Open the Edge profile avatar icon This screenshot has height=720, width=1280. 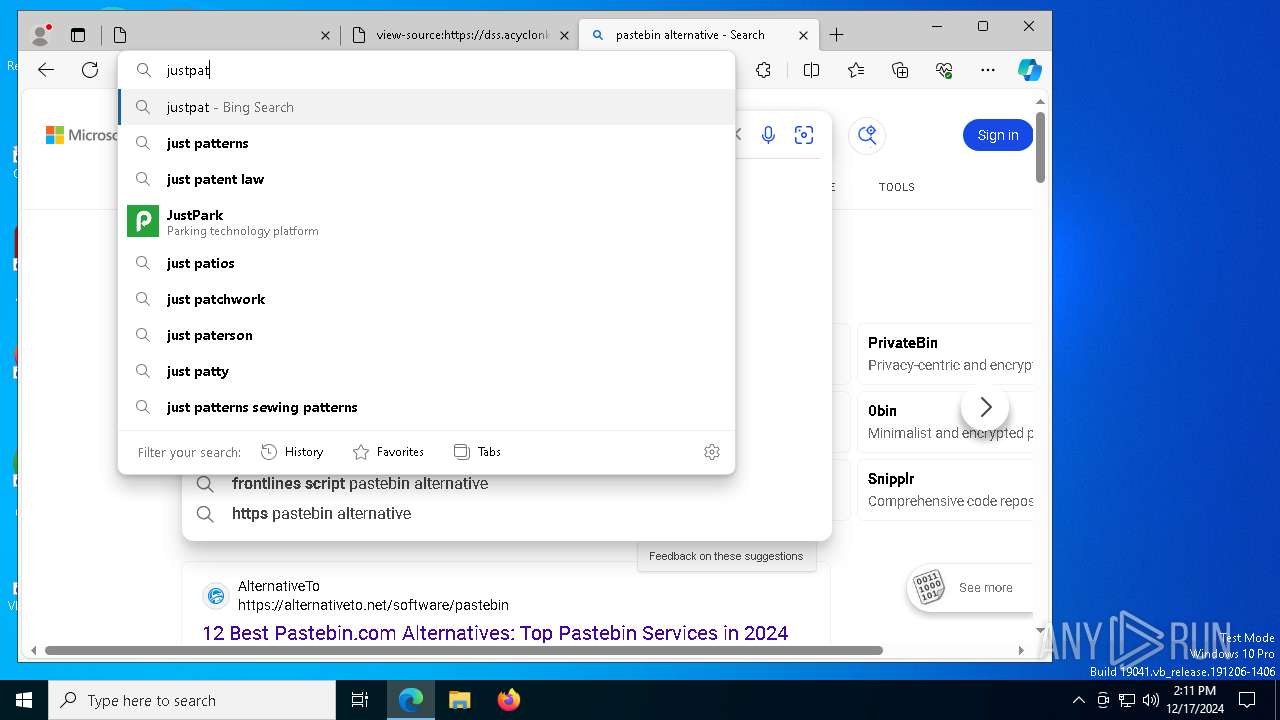[x=41, y=35]
